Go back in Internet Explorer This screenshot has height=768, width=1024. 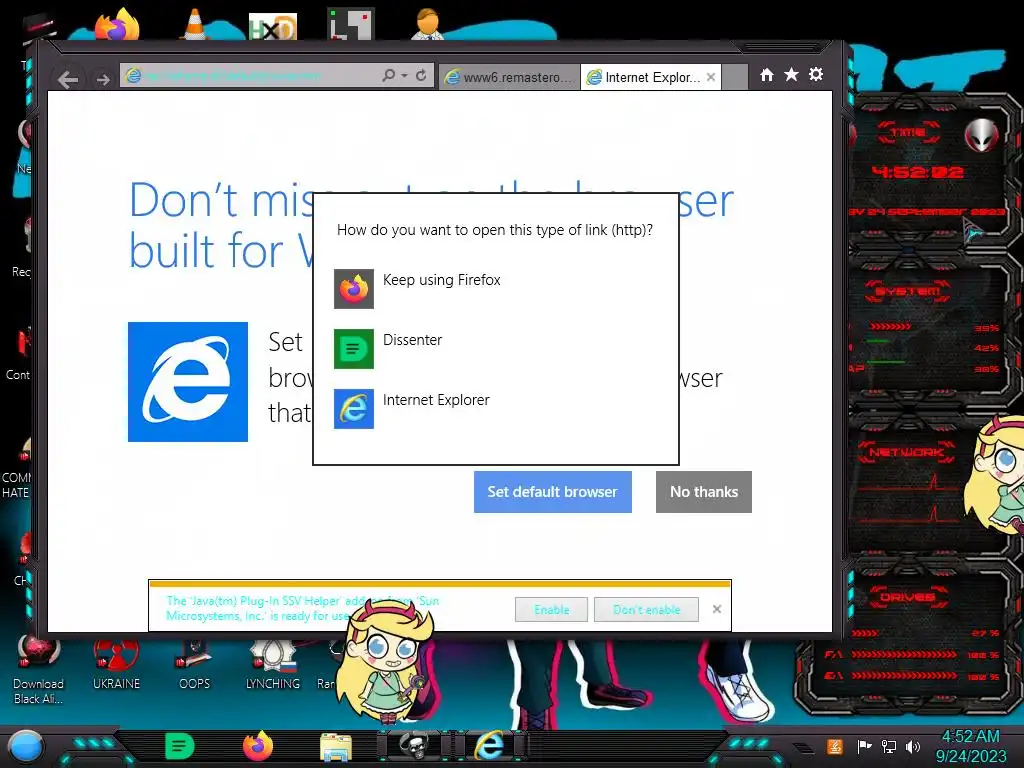tap(68, 79)
